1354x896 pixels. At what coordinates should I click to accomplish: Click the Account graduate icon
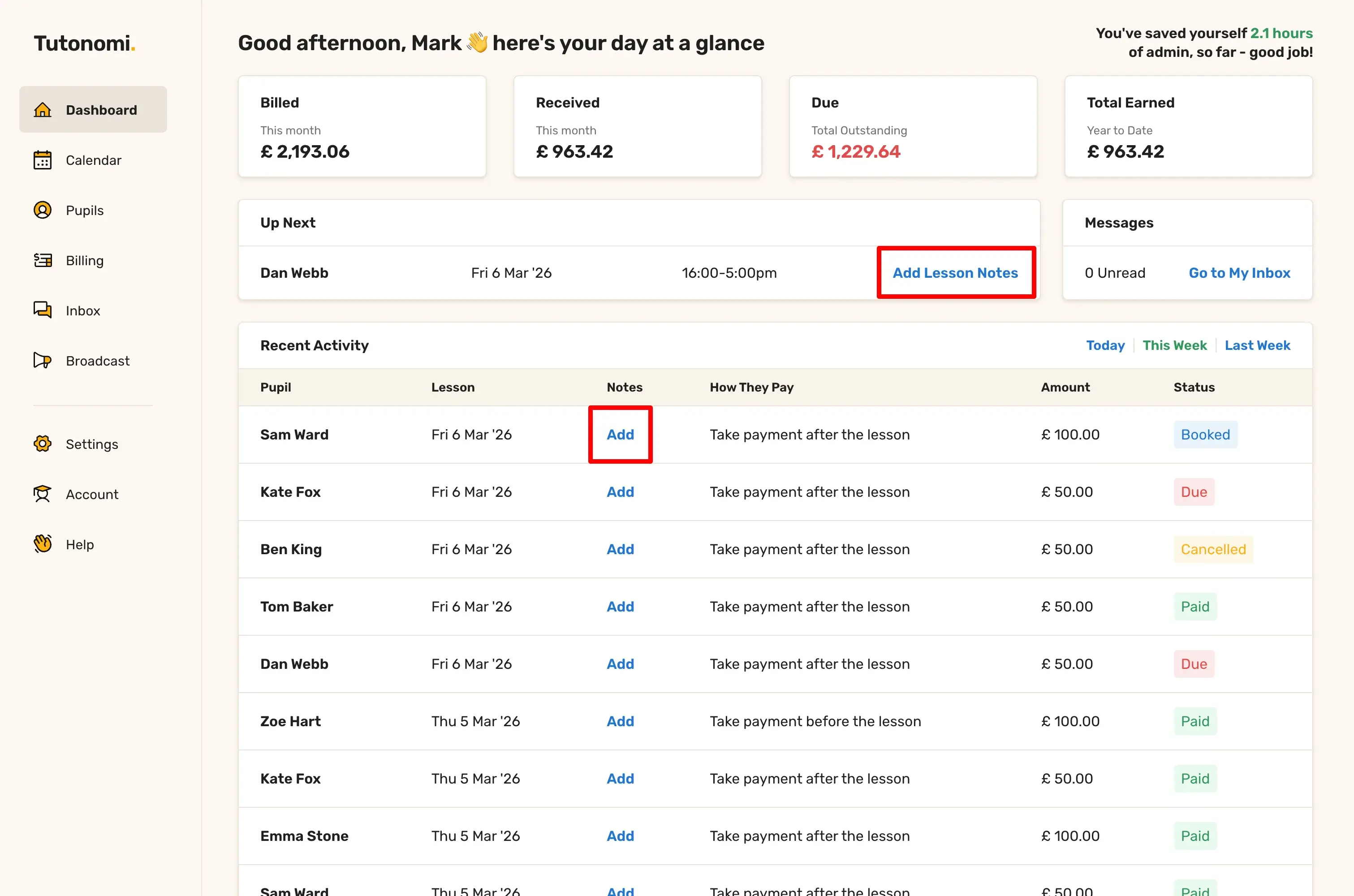click(42, 494)
